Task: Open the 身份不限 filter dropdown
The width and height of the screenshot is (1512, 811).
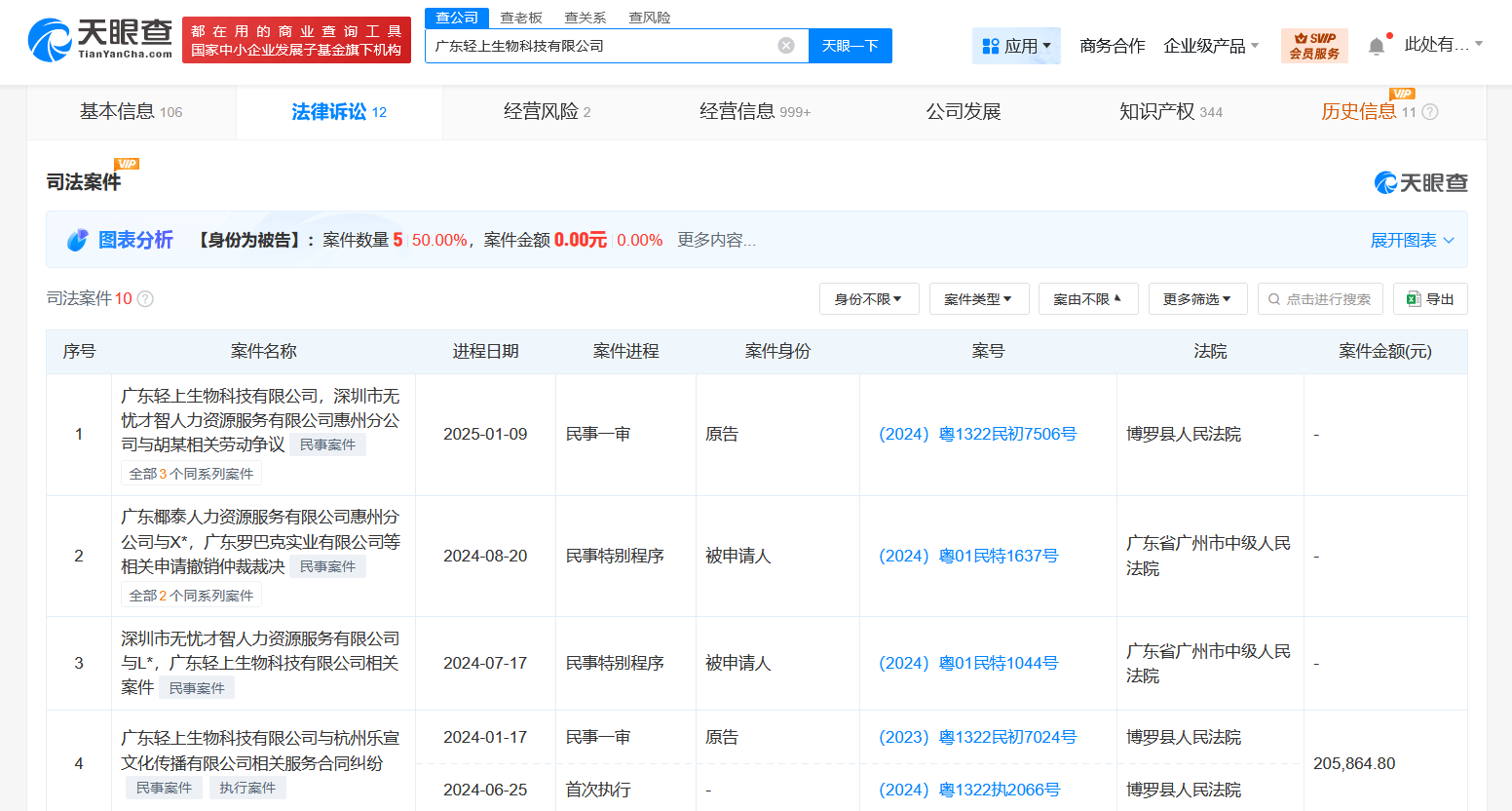Action: coord(868,298)
